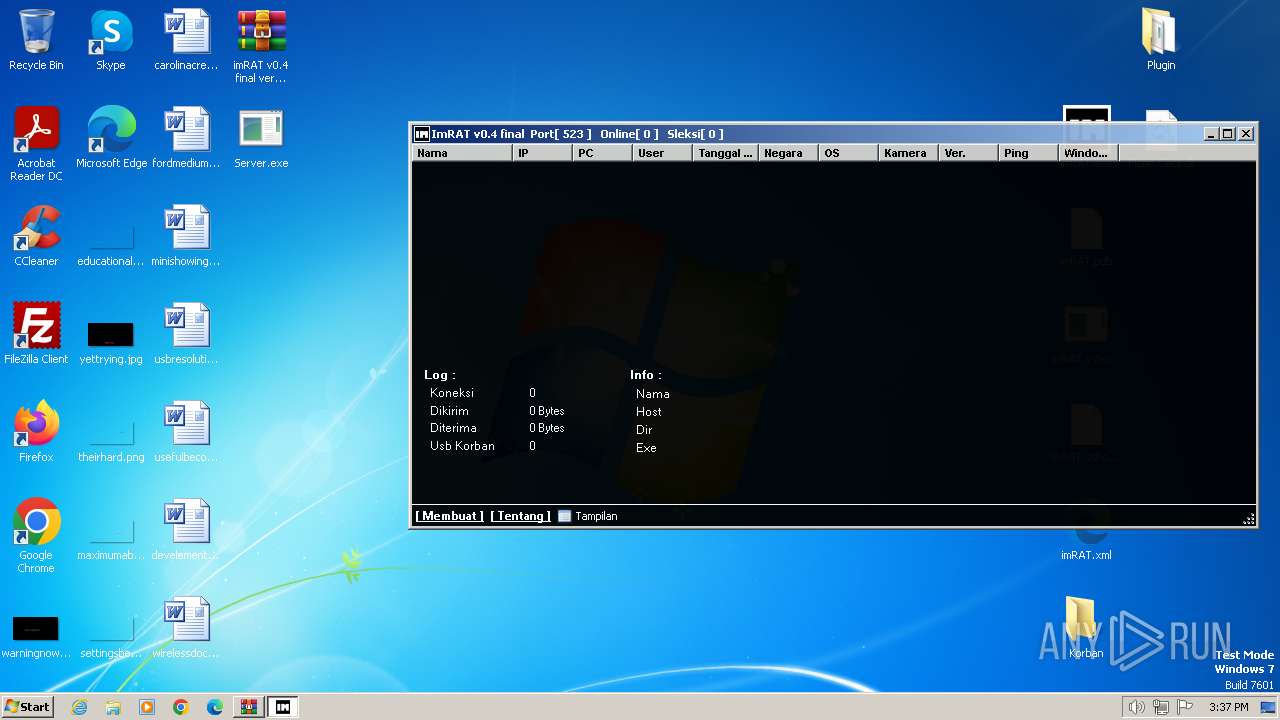Click the Host info label
This screenshot has width=1280, height=720.
[648, 412]
